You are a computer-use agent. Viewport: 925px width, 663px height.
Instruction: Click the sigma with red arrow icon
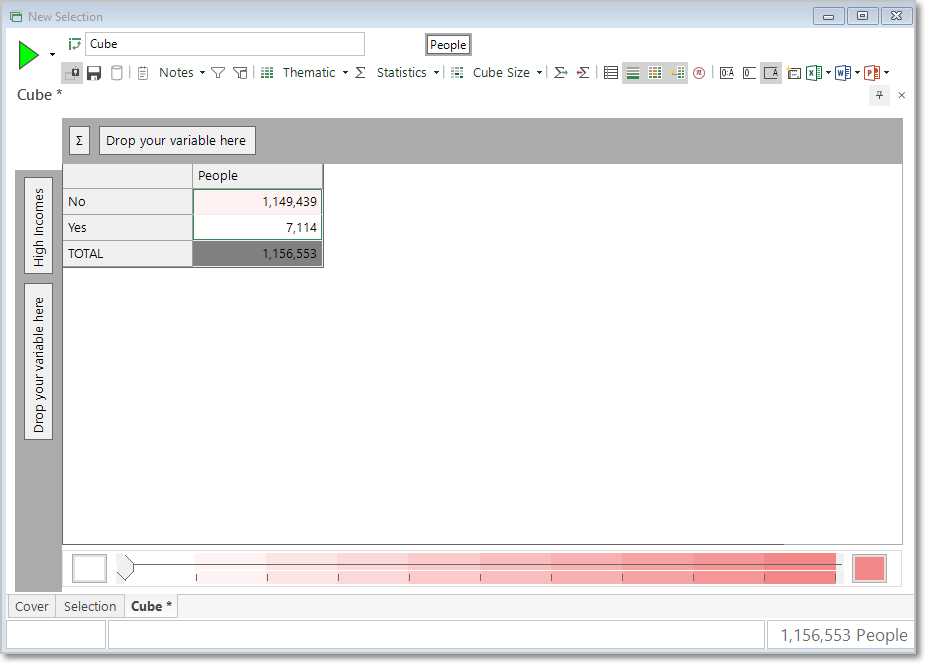583,73
